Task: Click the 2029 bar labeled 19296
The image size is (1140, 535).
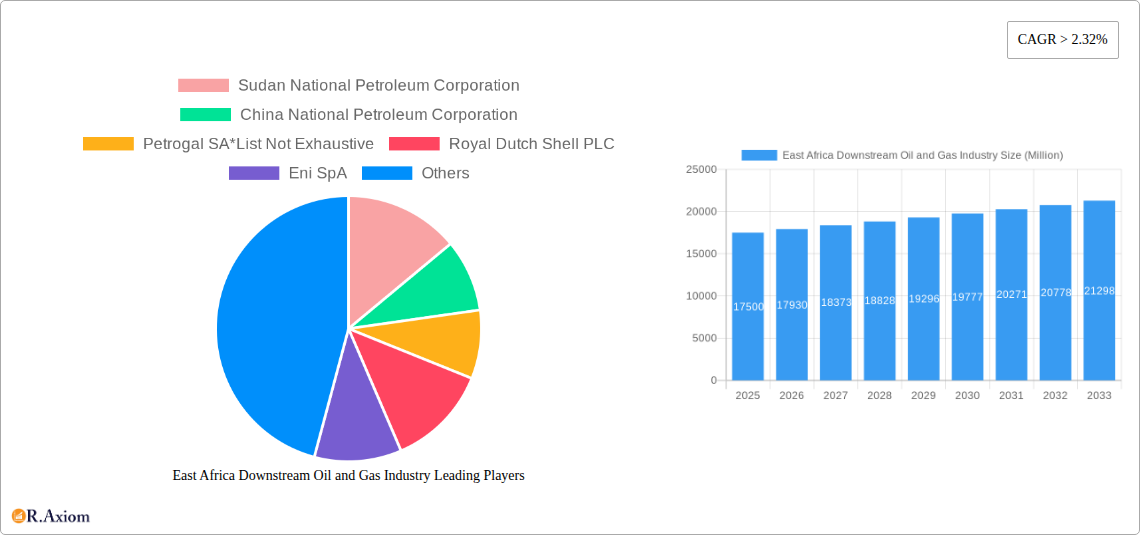Action: (x=923, y=299)
